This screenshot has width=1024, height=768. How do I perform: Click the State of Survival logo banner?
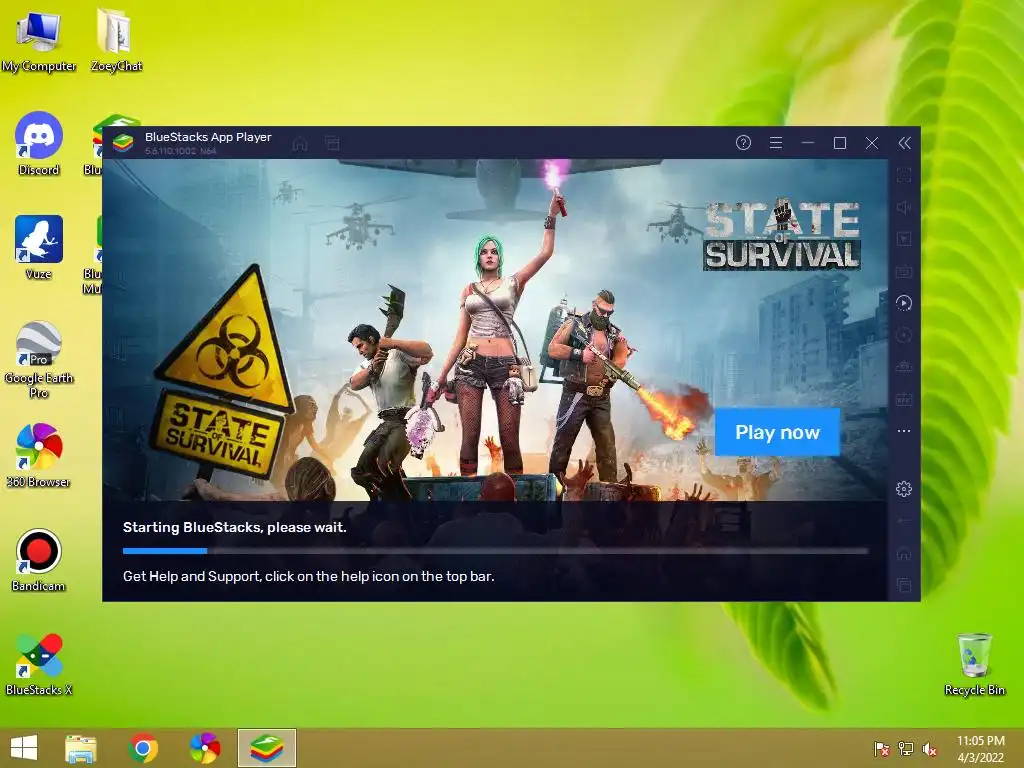pos(782,235)
